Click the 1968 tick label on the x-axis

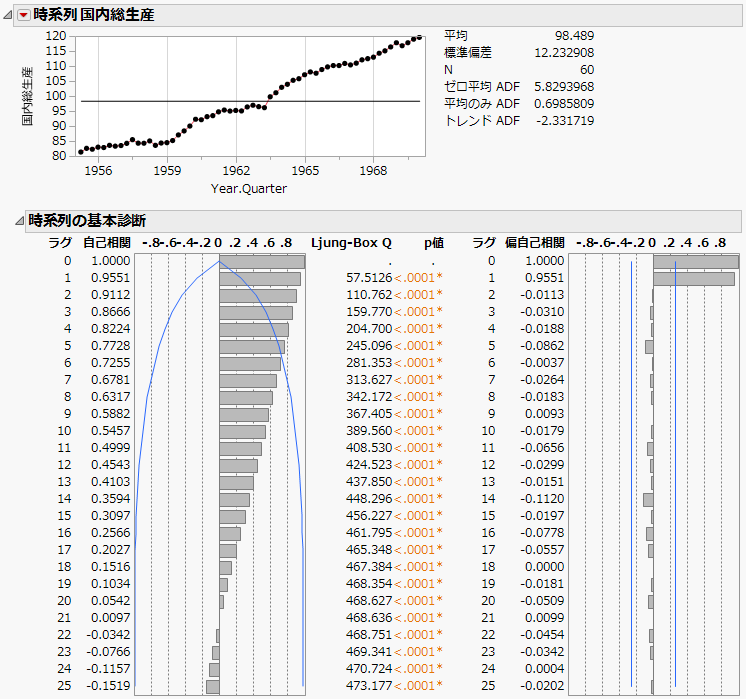click(373, 171)
